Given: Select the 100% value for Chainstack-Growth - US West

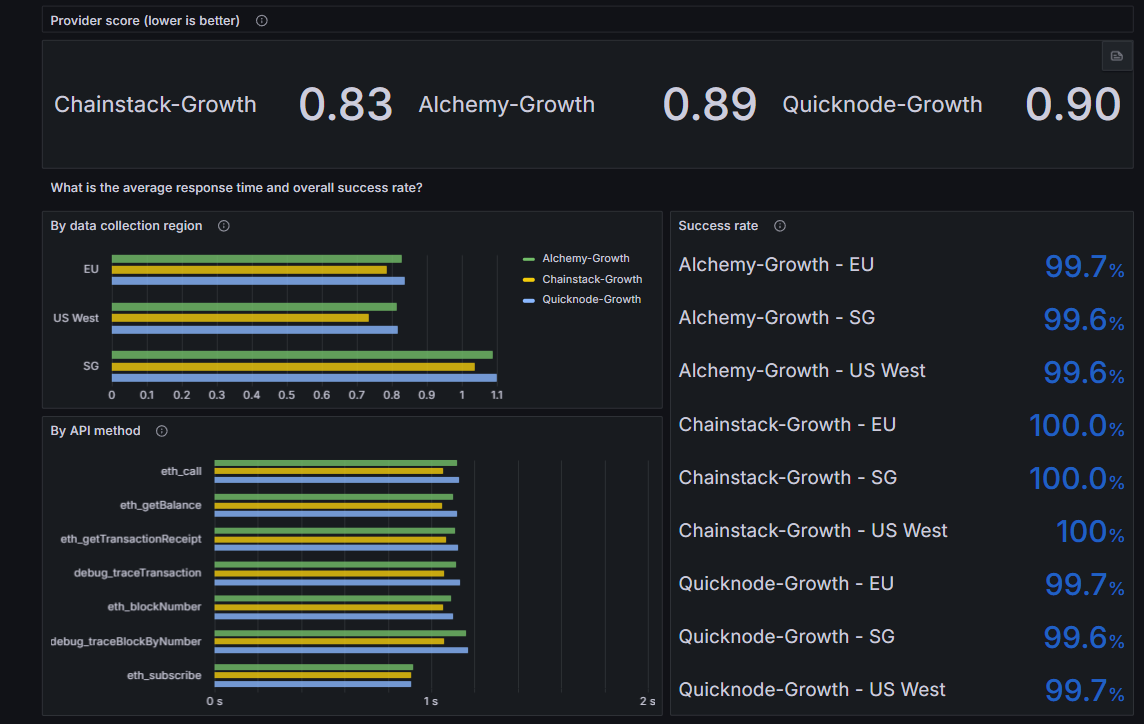Looking at the screenshot, I should click(1090, 532).
